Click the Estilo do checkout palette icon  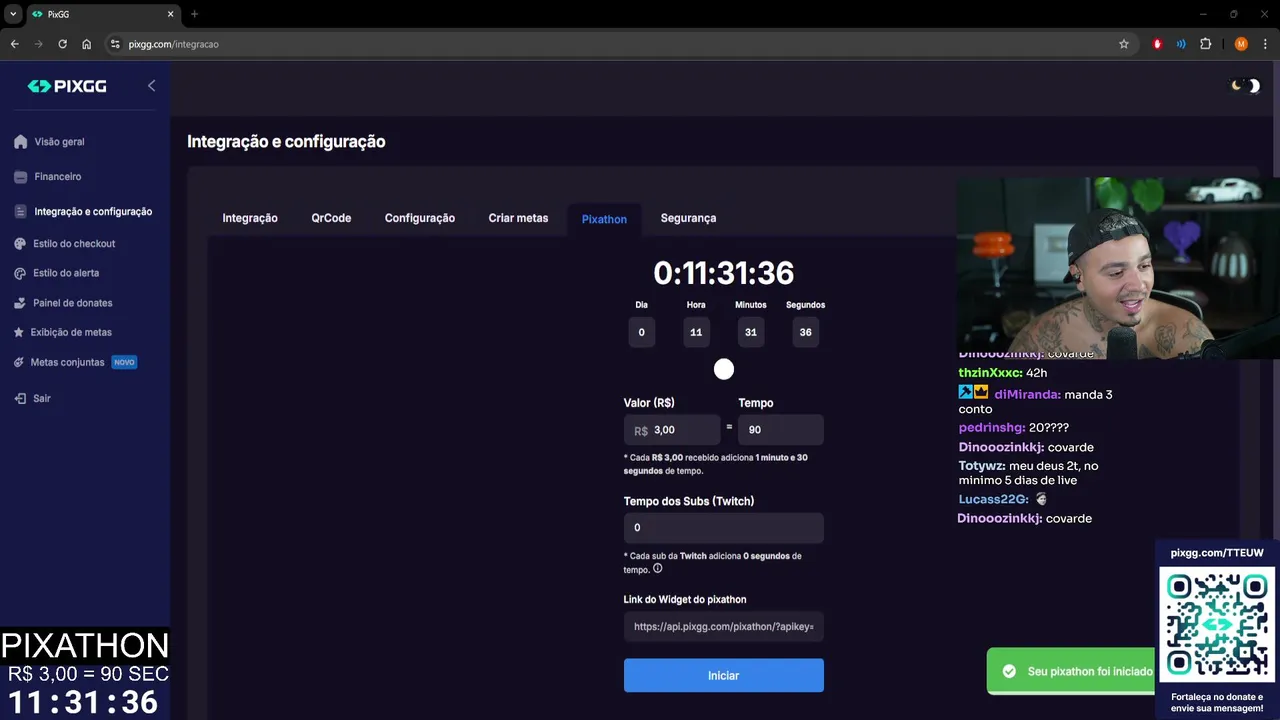pyautogui.click(x=20, y=244)
